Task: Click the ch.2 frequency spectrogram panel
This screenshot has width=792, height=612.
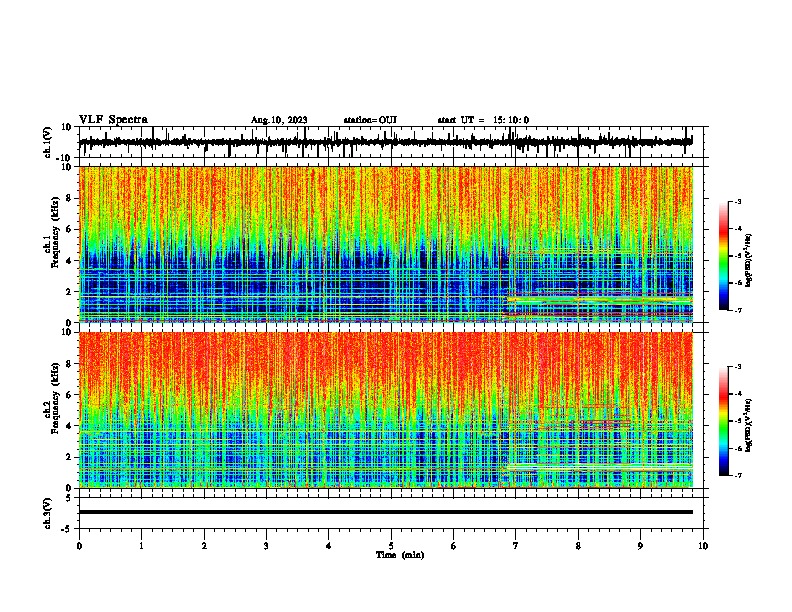Action: tap(385, 410)
